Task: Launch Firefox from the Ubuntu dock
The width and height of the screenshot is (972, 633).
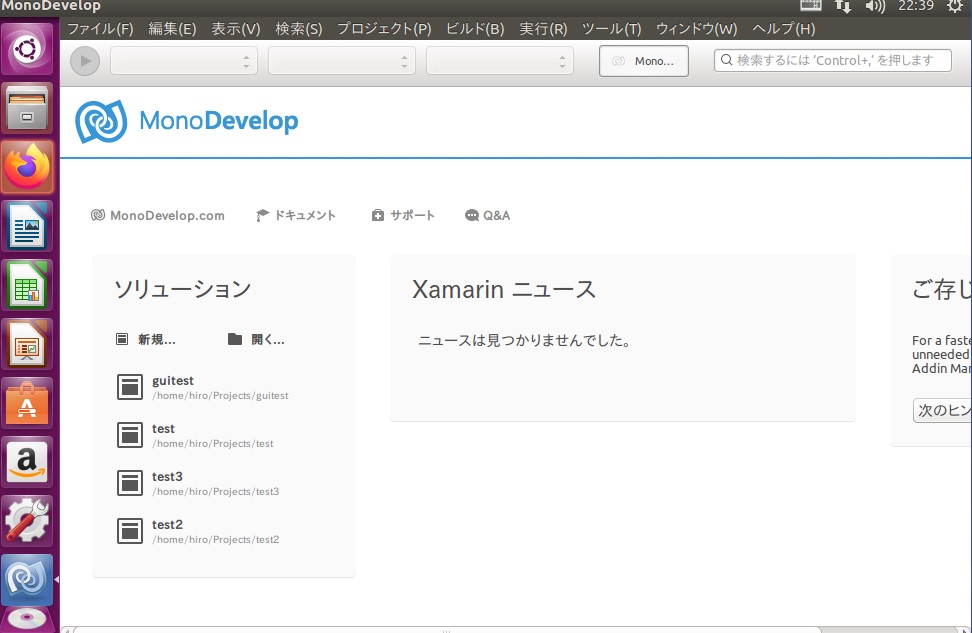Action: (x=27, y=167)
